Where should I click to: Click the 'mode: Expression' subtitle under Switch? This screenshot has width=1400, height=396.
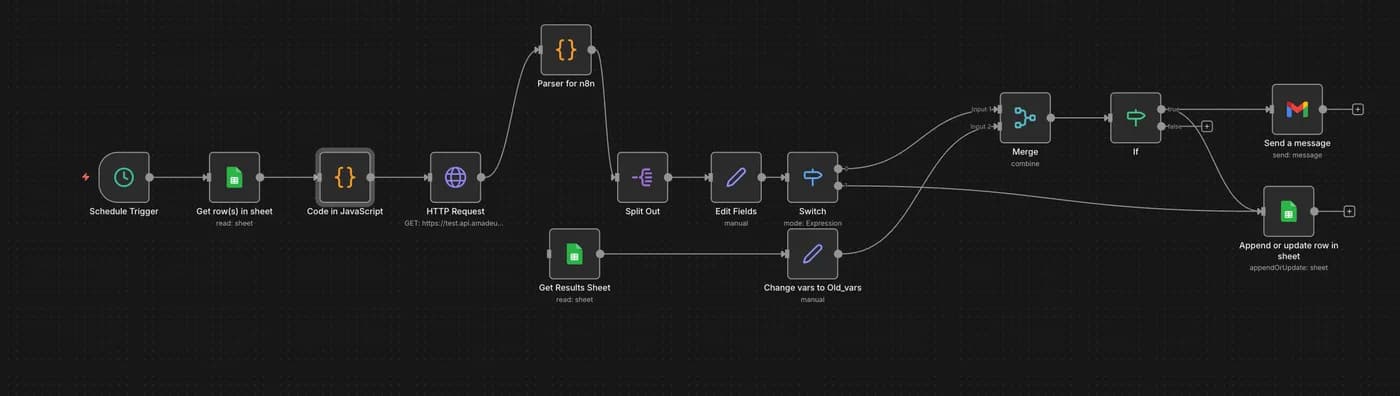click(813, 224)
